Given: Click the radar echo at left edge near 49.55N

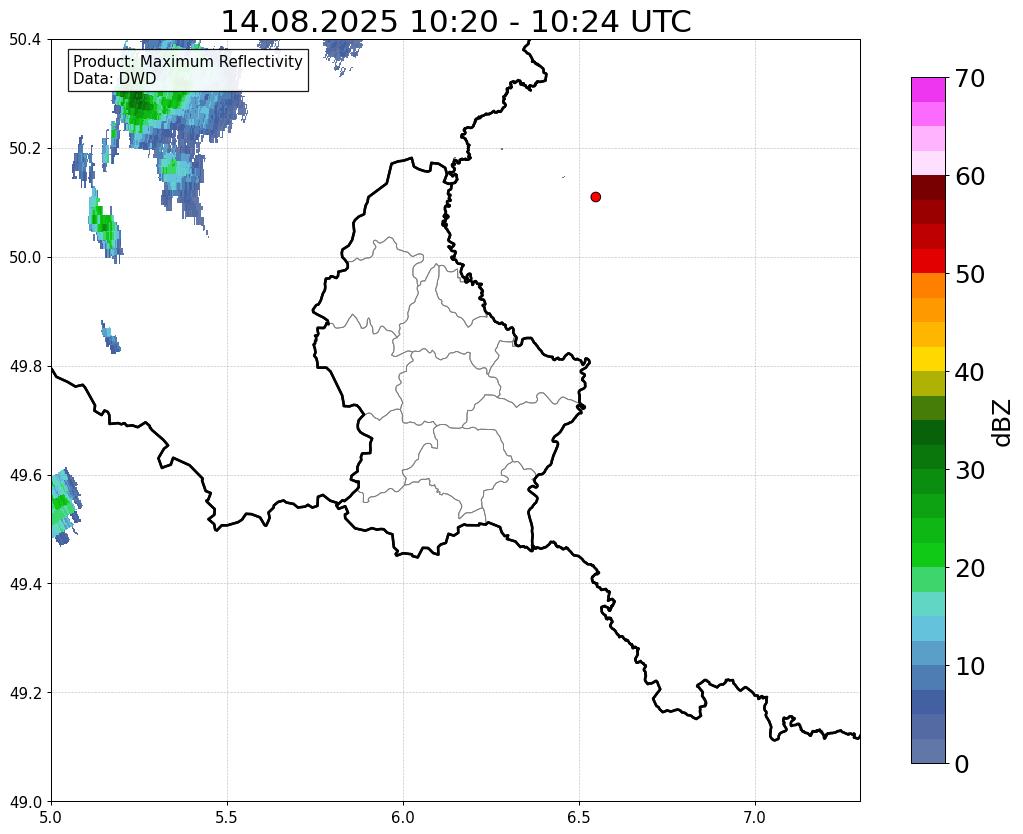Looking at the screenshot, I should coord(65,506).
